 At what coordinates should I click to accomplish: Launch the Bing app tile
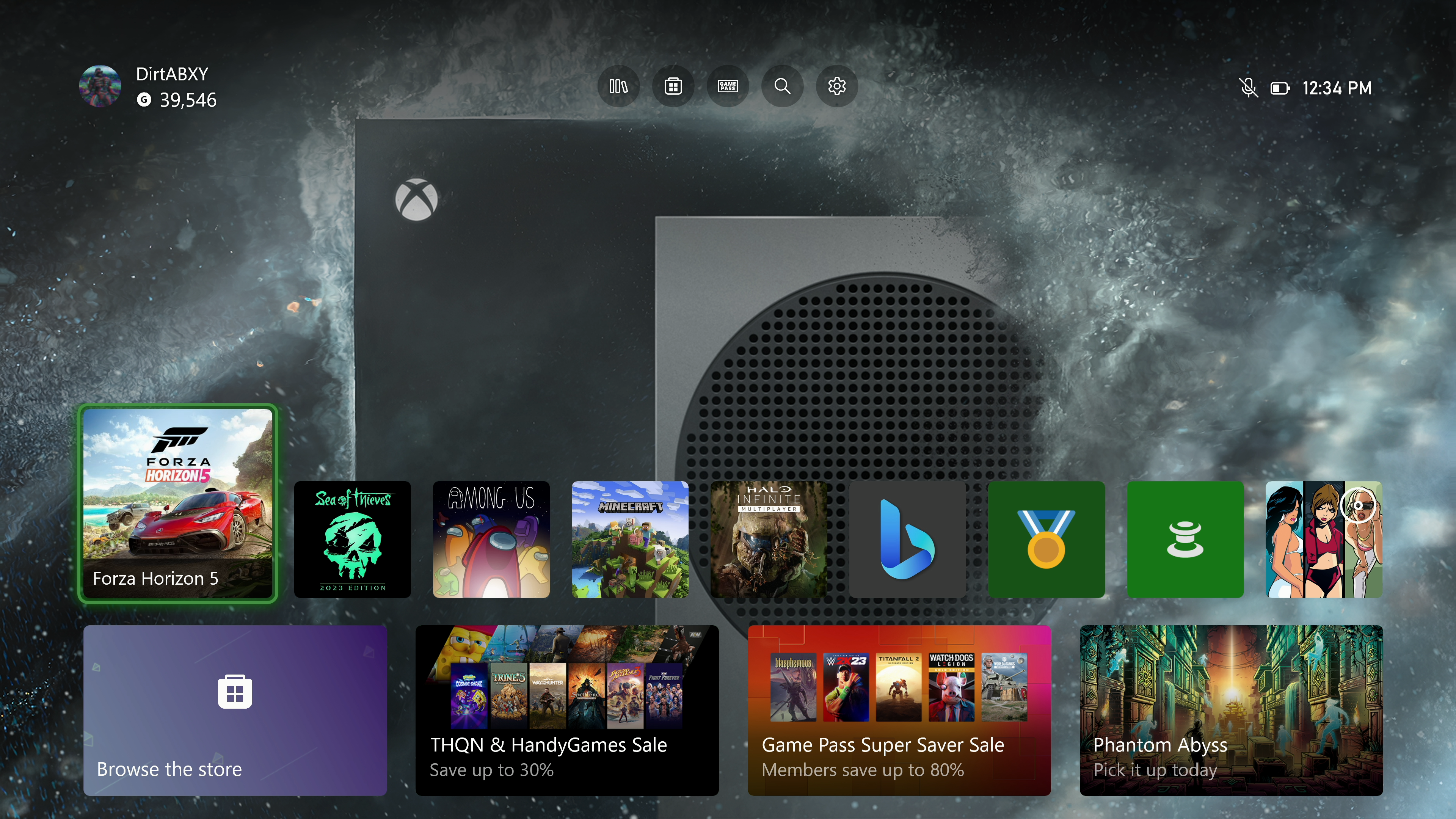(x=907, y=539)
